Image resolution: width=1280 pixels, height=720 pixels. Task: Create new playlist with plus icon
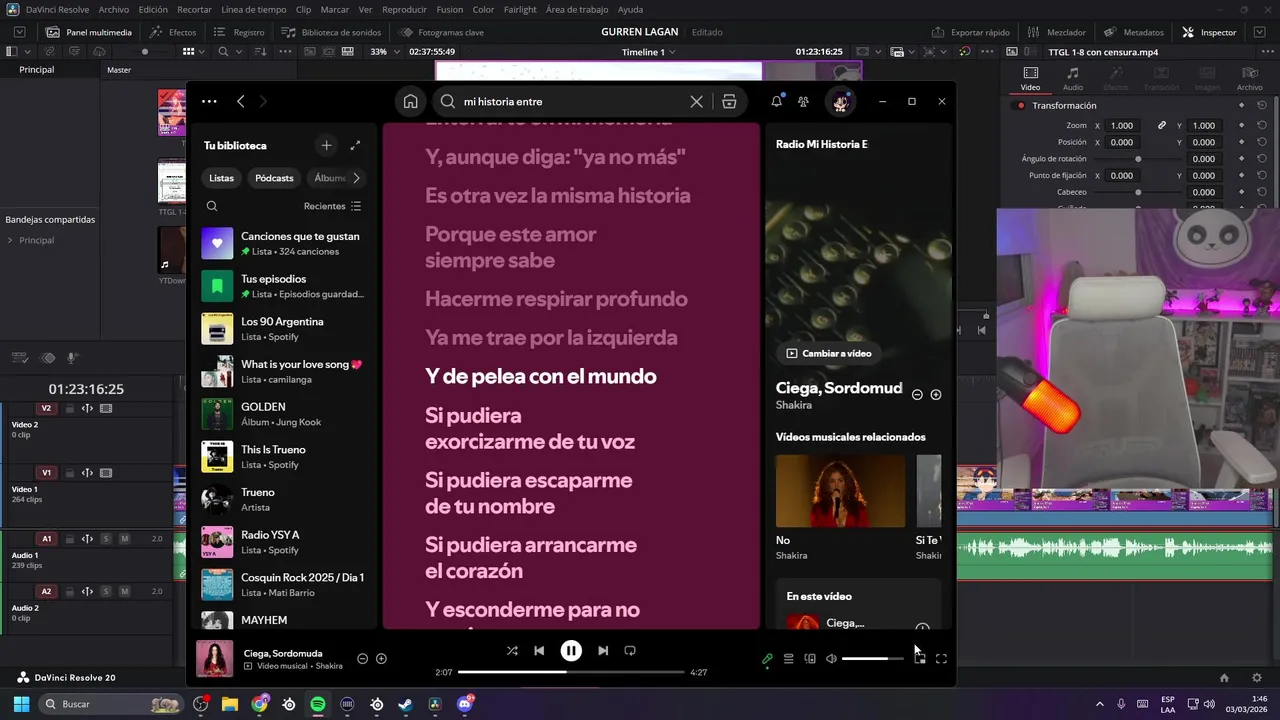326,145
